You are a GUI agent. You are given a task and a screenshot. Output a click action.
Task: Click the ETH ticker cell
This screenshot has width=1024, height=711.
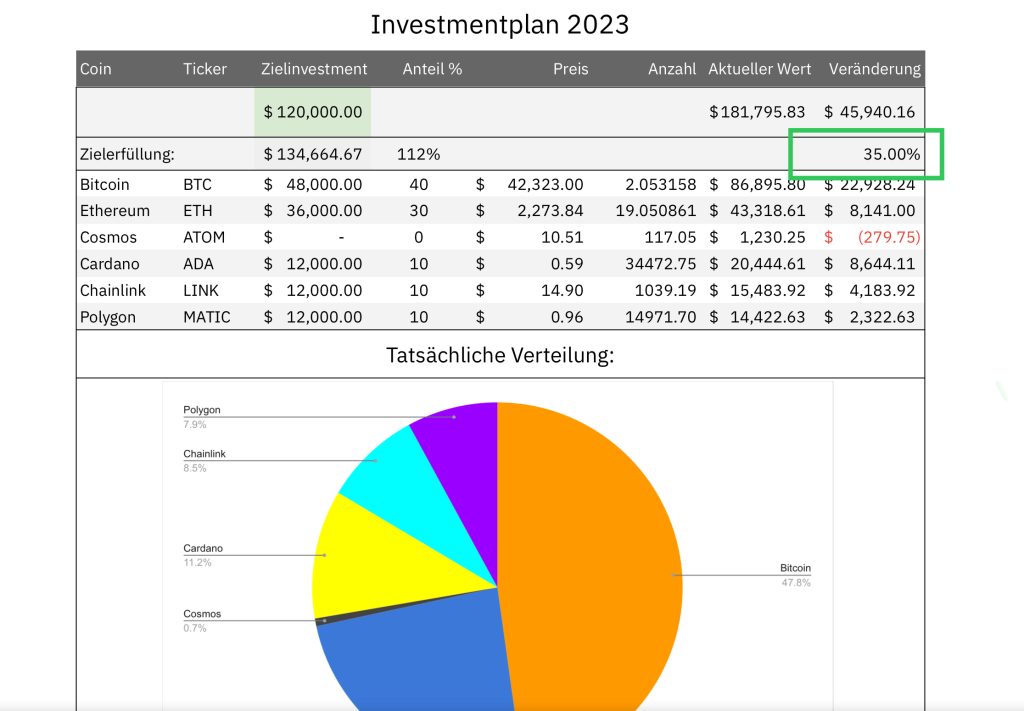(198, 210)
